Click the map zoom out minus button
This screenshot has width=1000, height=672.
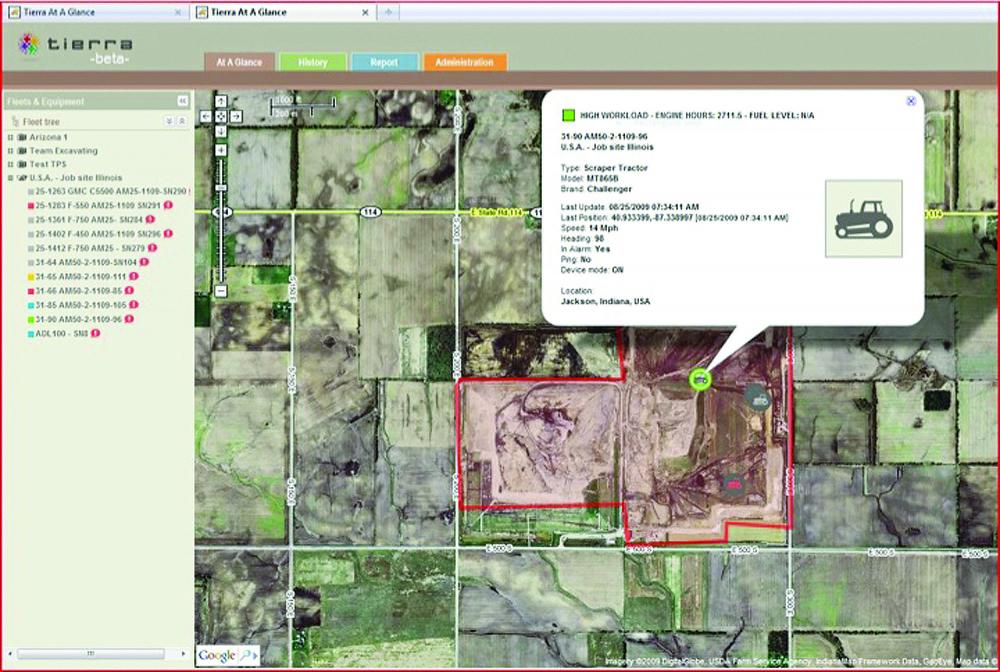[221, 291]
